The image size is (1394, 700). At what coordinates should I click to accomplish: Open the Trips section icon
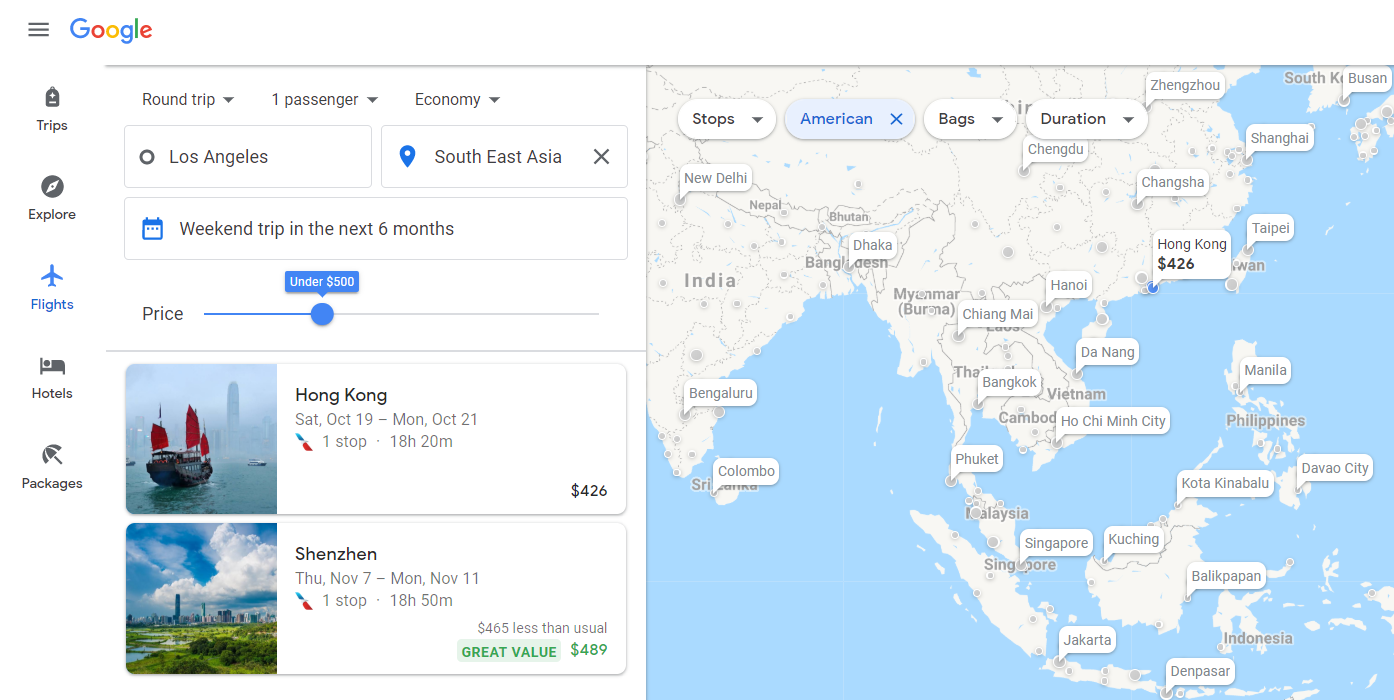tap(52, 98)
